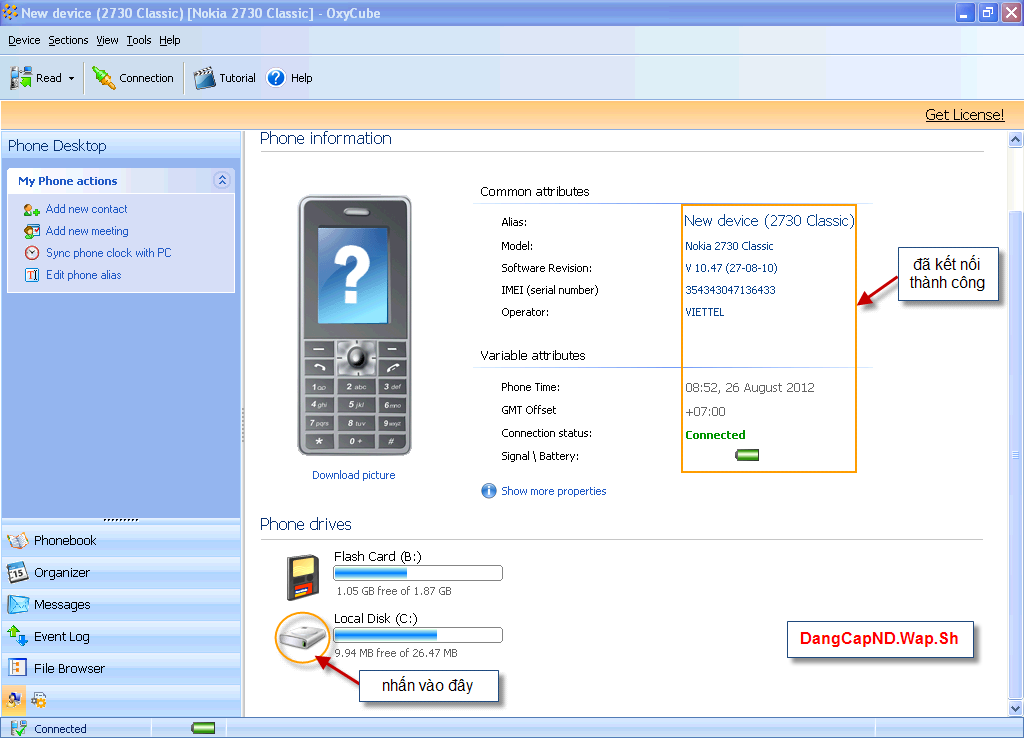Click the Connection plug icon
This screenshot has width=1024, height=738.
coord(103,78)
